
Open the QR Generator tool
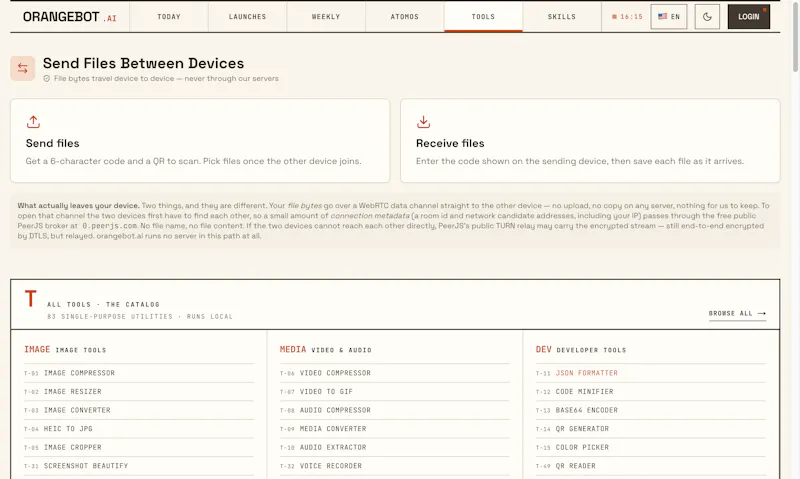pos(651,429)
